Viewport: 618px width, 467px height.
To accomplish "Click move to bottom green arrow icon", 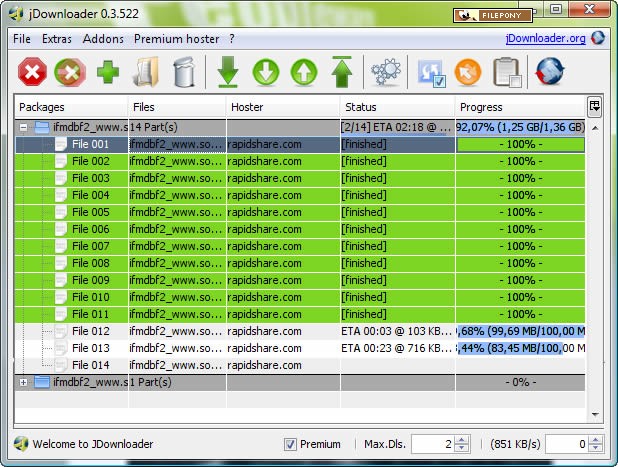I will (228, 72).
